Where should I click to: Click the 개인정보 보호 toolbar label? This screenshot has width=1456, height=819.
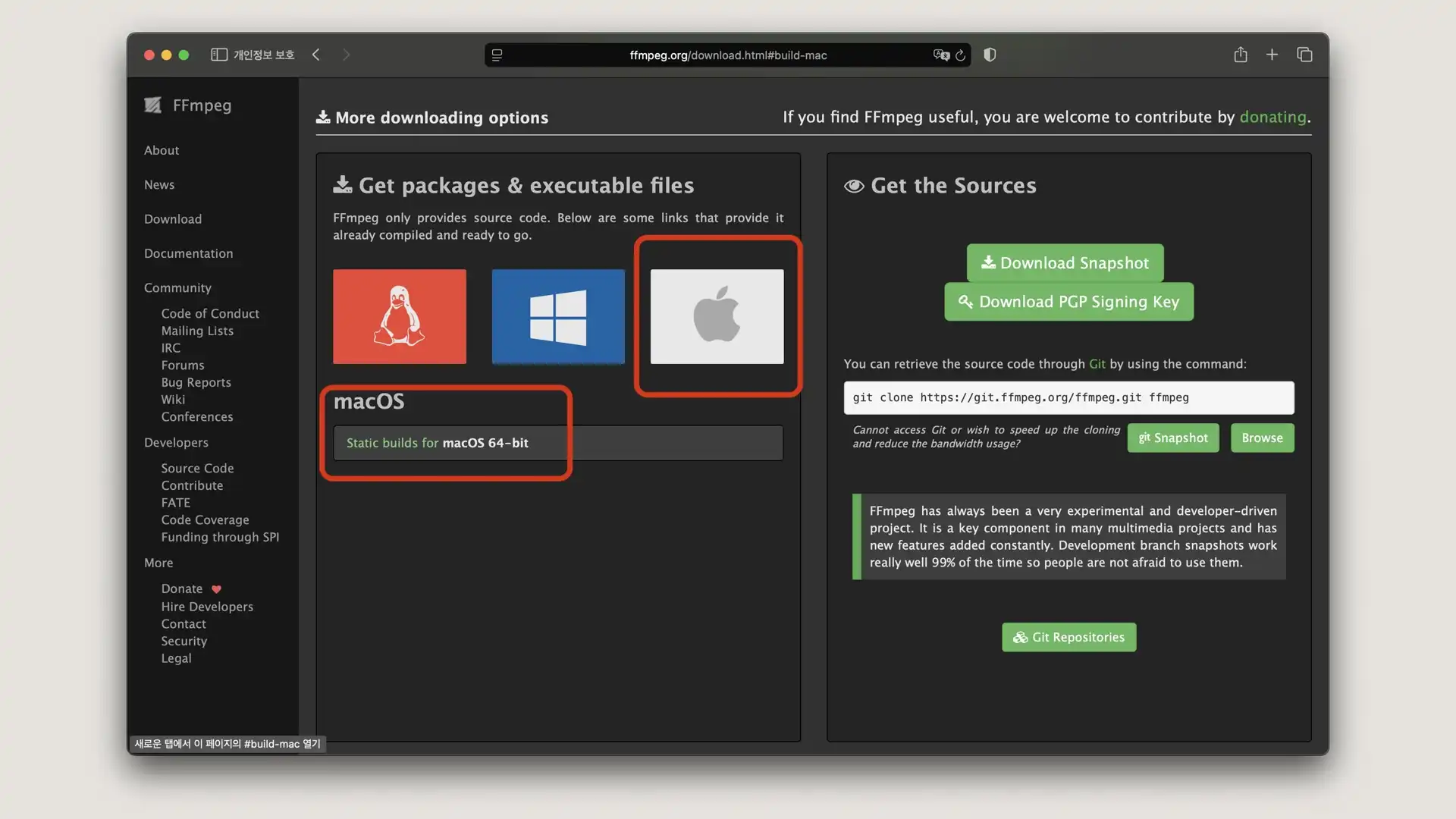pos(264,55)
